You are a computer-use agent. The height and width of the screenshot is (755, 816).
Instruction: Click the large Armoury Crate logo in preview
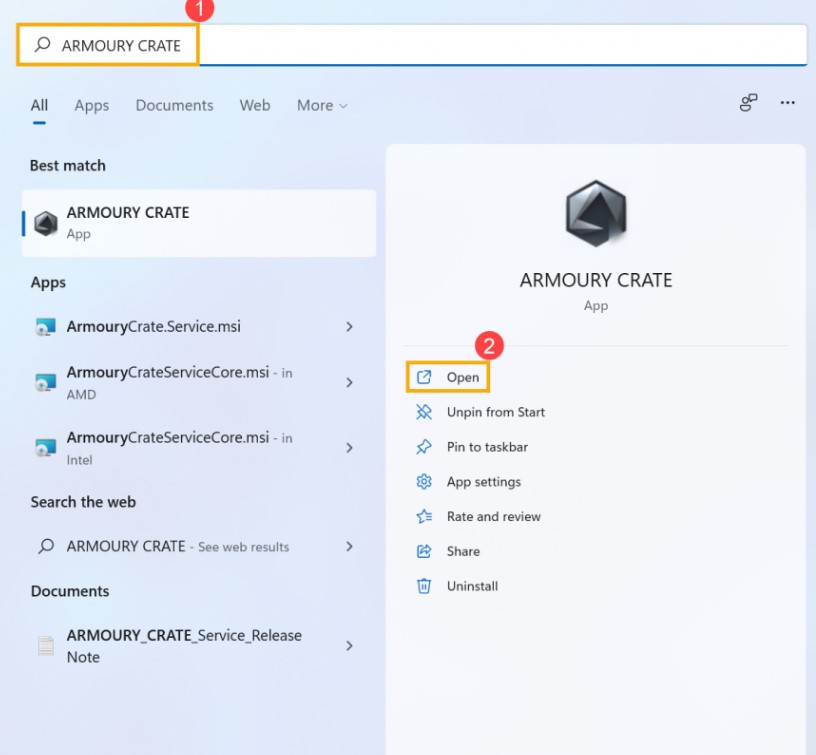pos(596,213)
